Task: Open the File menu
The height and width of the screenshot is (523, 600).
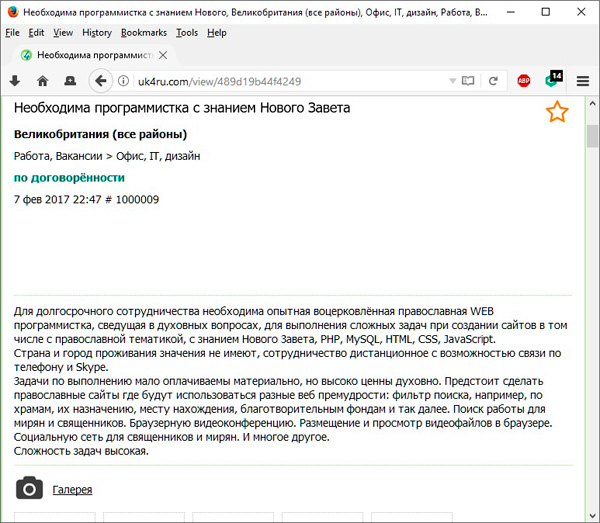Action: click(x=12, y=32)
